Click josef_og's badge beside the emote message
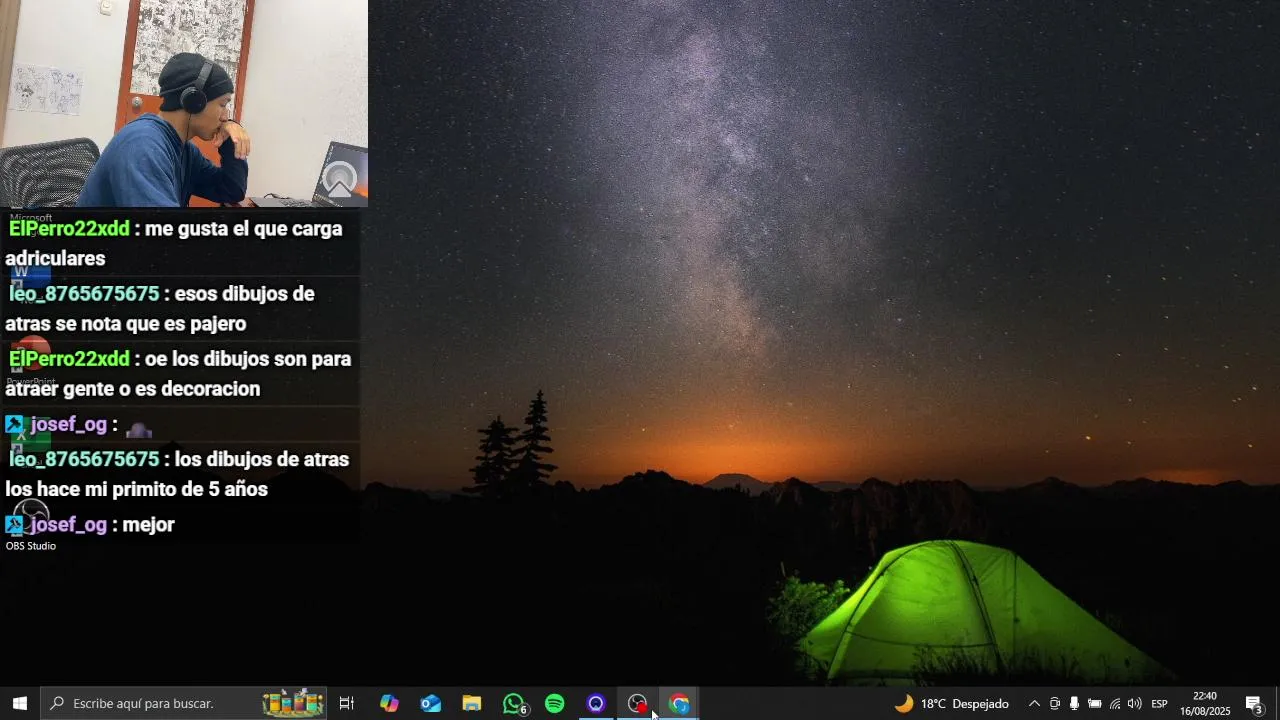The height and width of the screenshot is (720, 1280). point(14,424)
